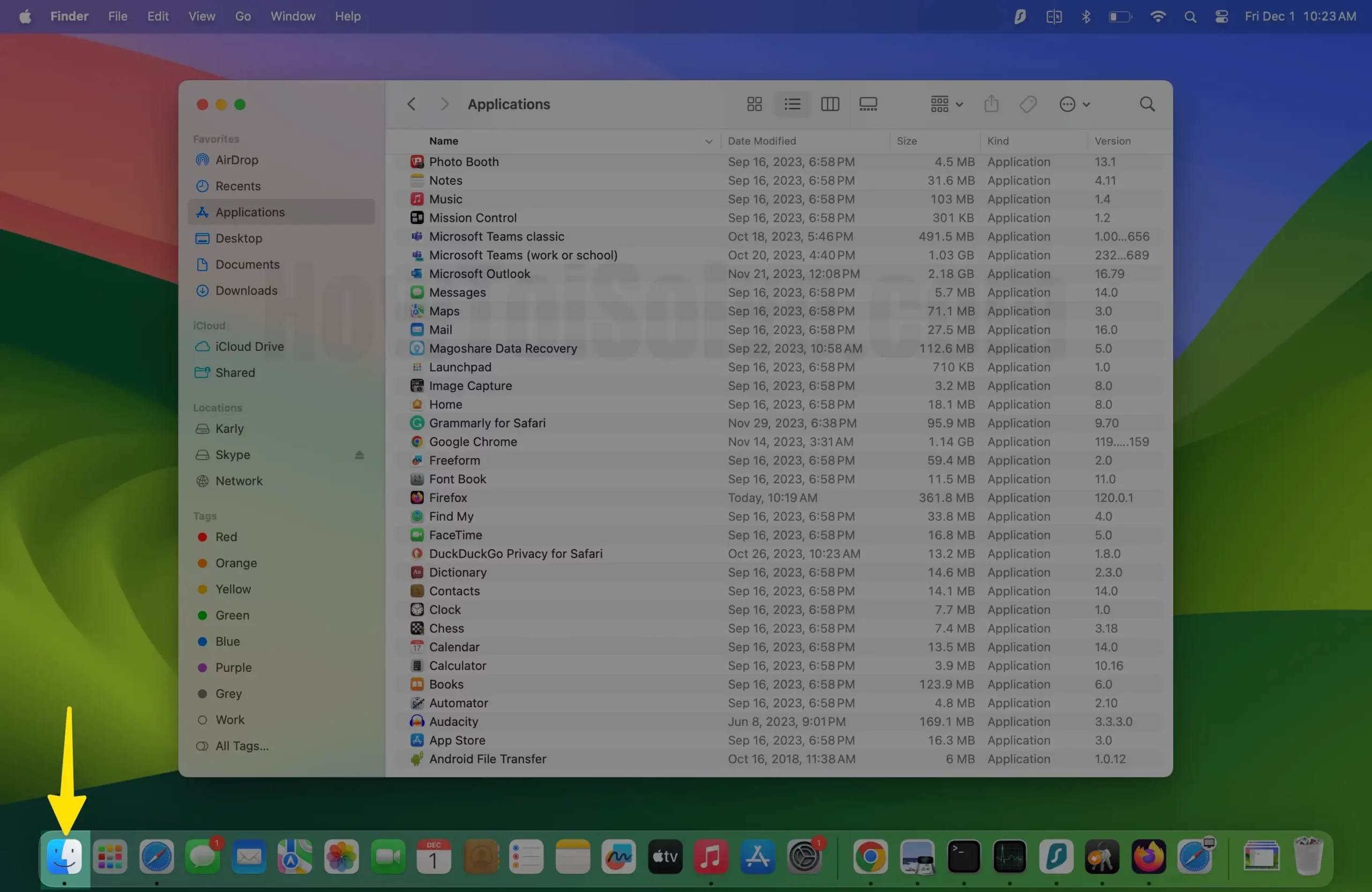Open System Settings from the Dock

click(804, 857)
